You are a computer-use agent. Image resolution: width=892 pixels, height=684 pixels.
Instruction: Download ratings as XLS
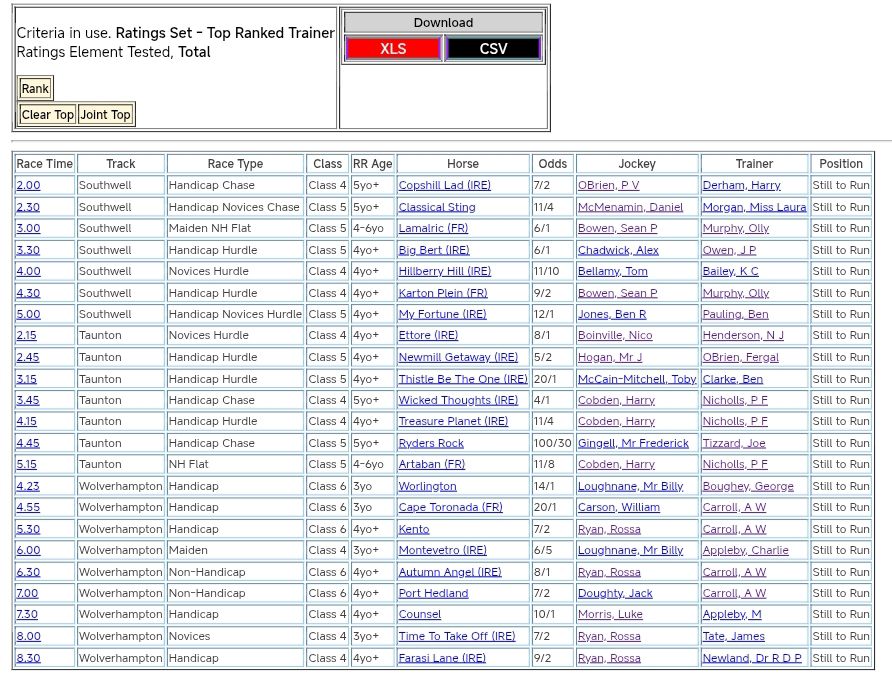(393, 49)
